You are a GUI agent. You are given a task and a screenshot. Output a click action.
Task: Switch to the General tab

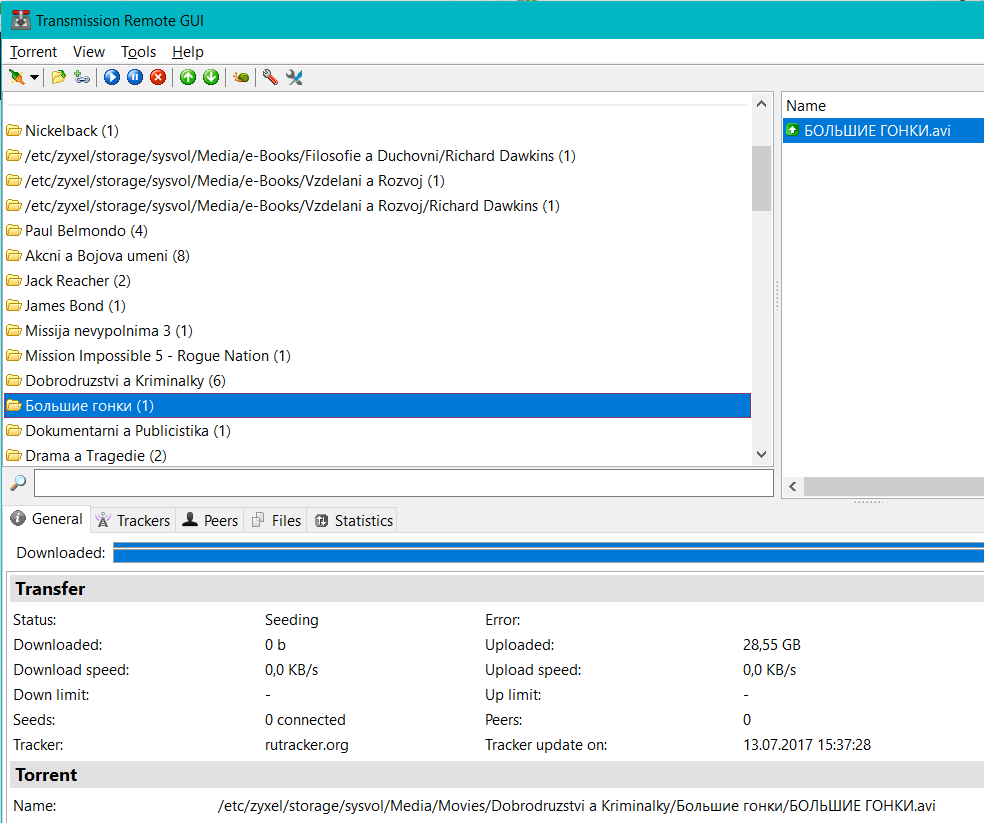(x=47, y=519)
